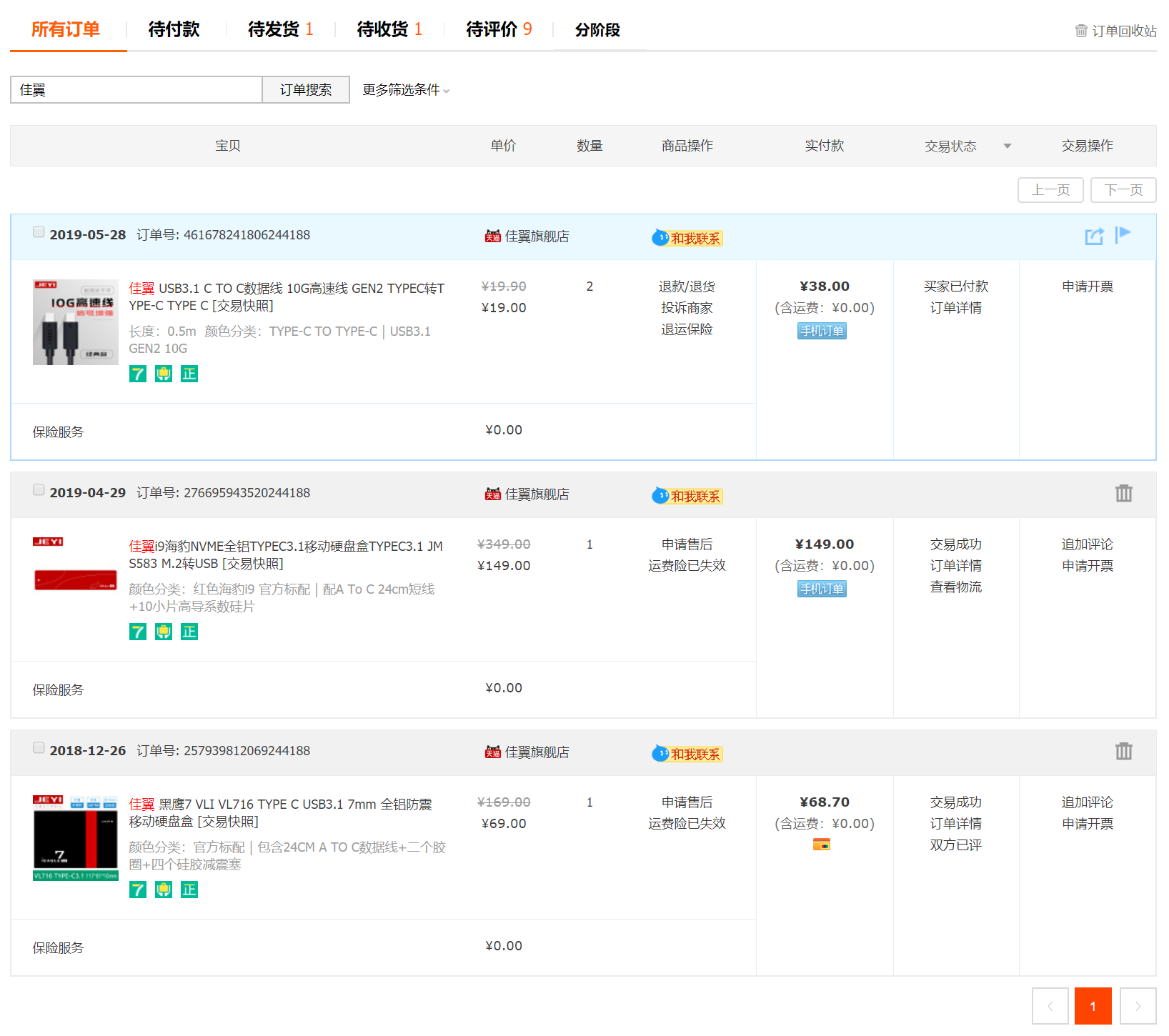
Task: Click 退款/退货 for USB3.1 cable order
Action: (687, 287)
